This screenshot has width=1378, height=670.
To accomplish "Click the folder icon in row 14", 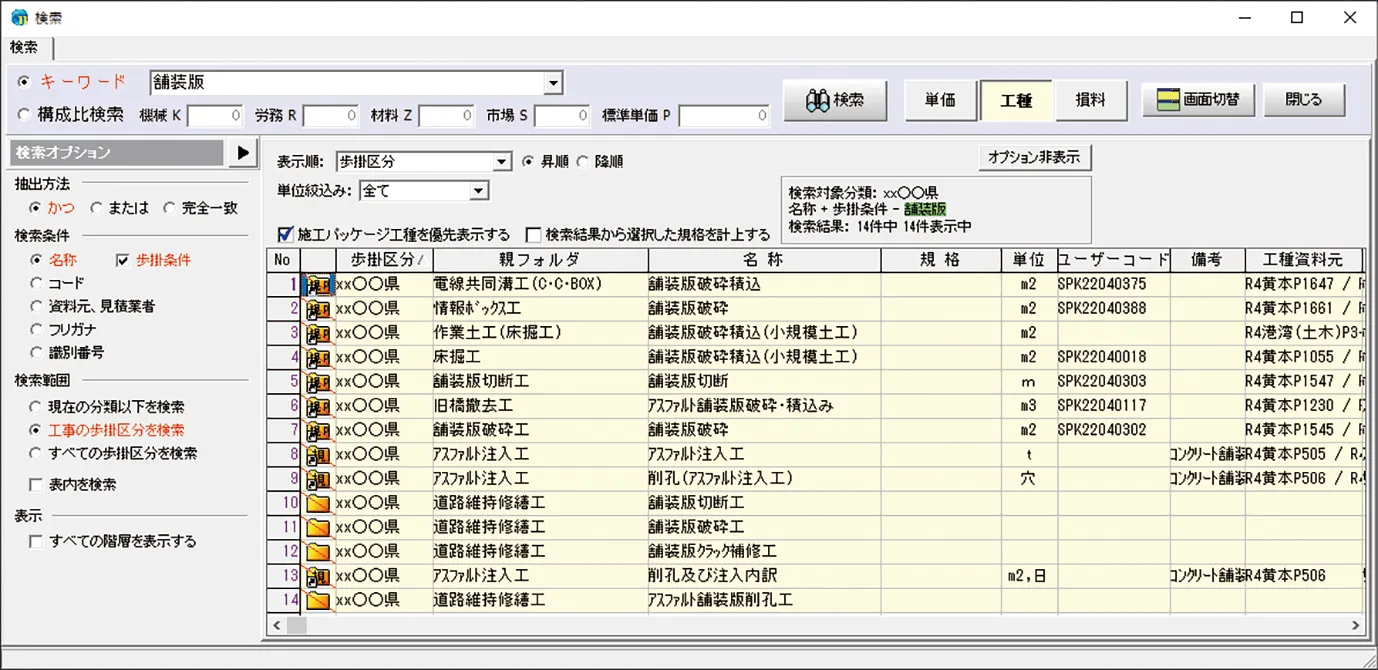I will [x=318, y=600].
